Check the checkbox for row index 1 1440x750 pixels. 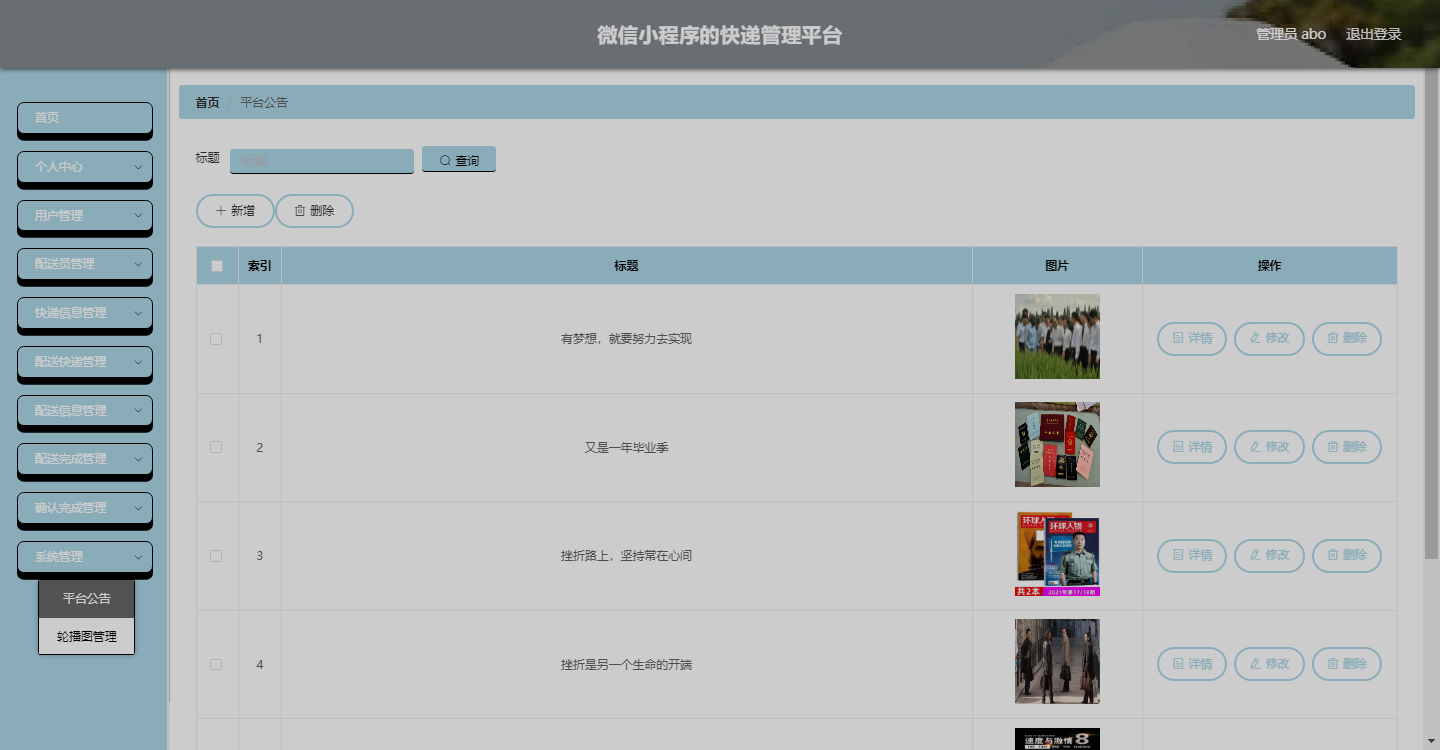pos(216,339)
